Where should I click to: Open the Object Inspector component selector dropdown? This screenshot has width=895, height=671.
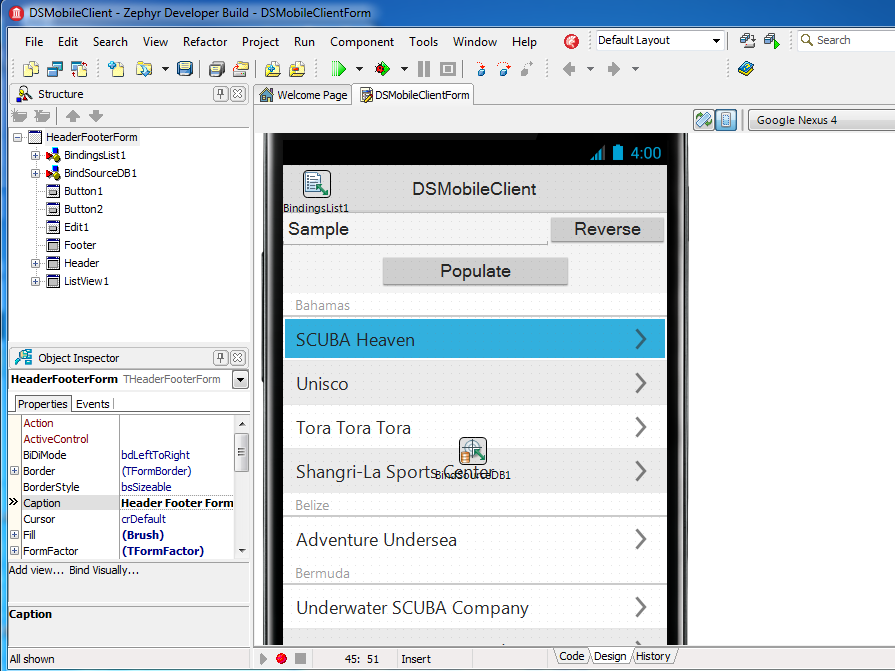241,379
